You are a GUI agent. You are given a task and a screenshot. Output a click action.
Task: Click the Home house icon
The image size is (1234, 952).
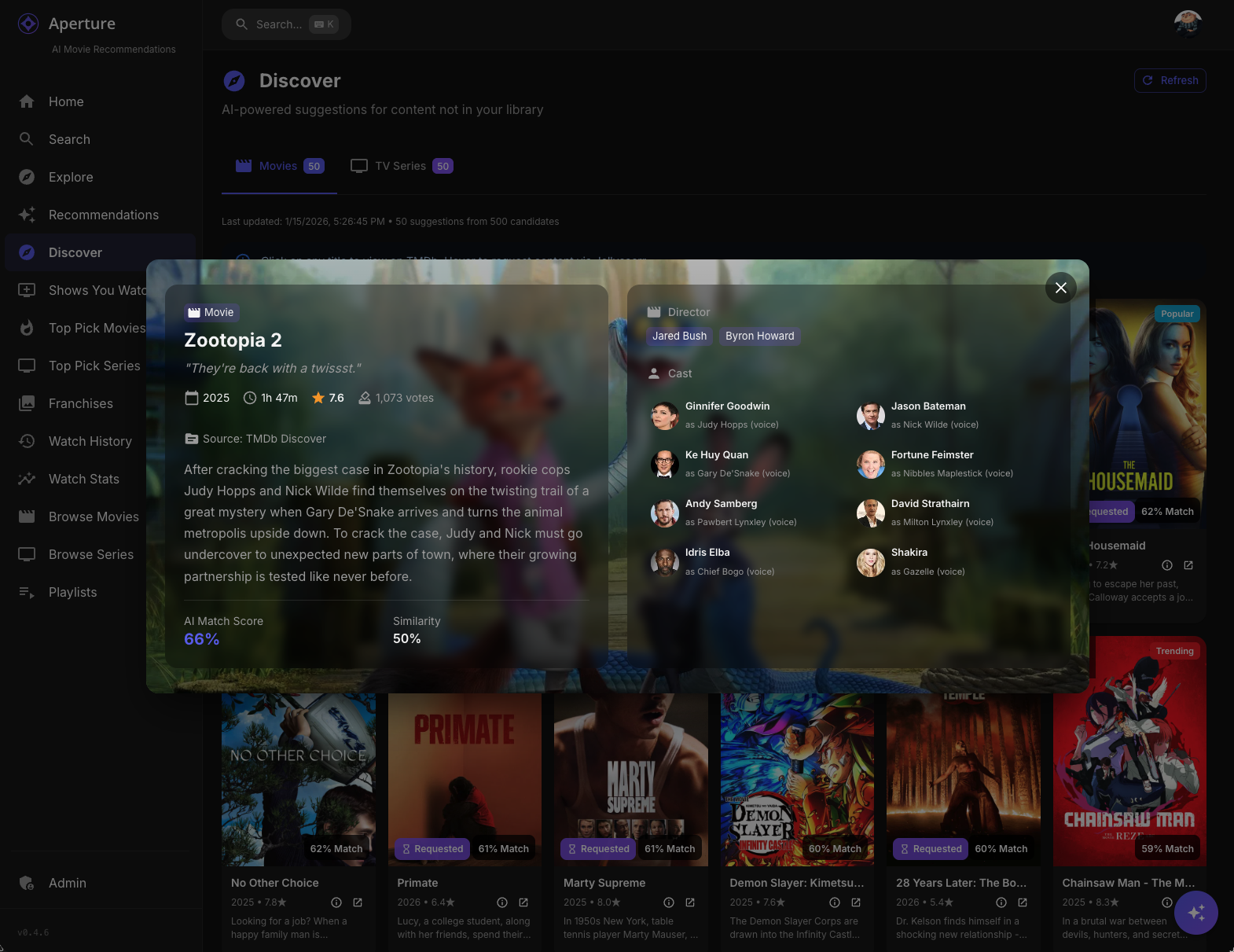[27, 101]
